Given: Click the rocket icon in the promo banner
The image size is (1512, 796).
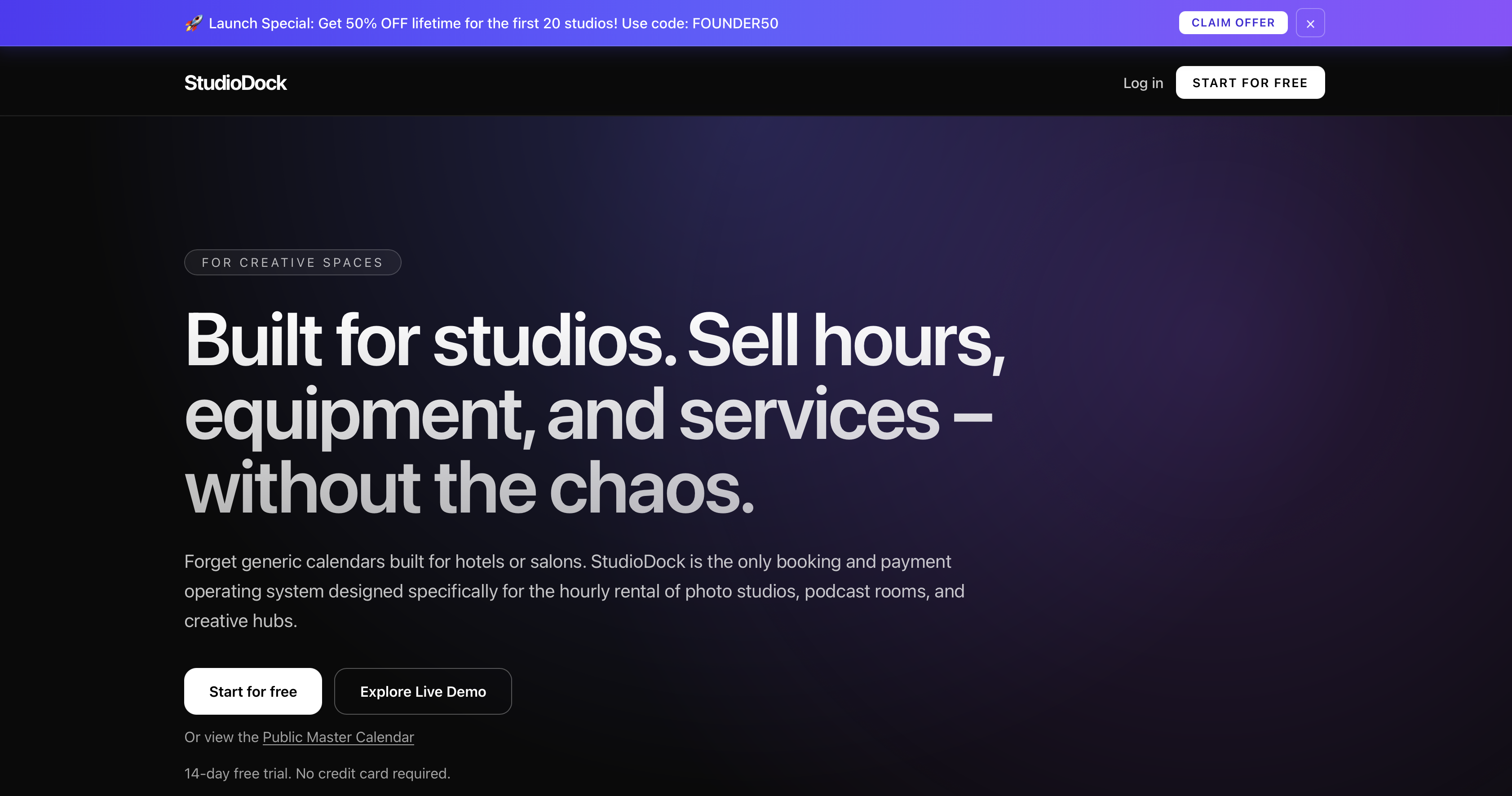Looking at the screenshot, I should (x=194, y=23).
